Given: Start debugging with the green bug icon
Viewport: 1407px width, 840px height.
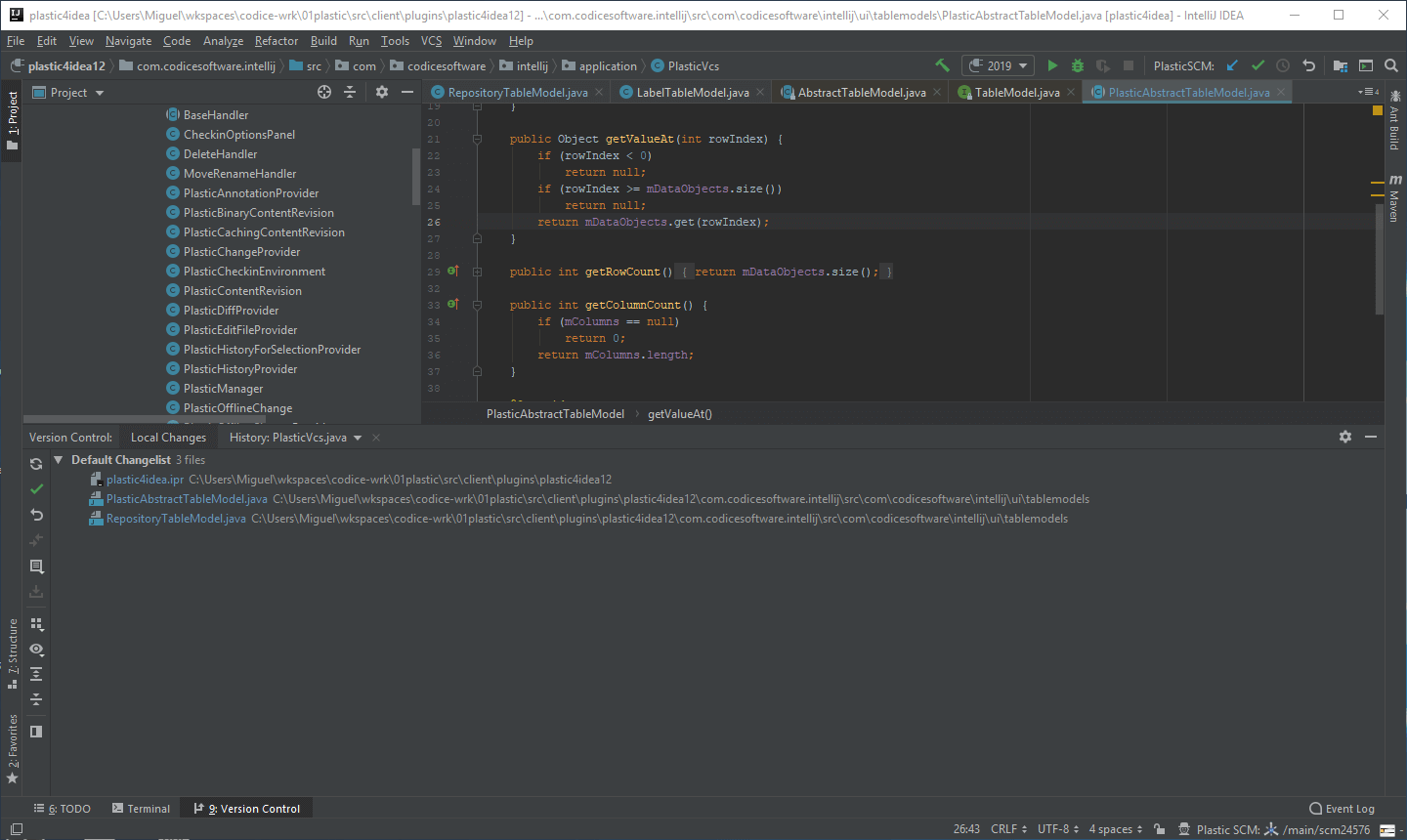Looking at the screenshot, I should pyautogui.click(x=1078, y=65).
